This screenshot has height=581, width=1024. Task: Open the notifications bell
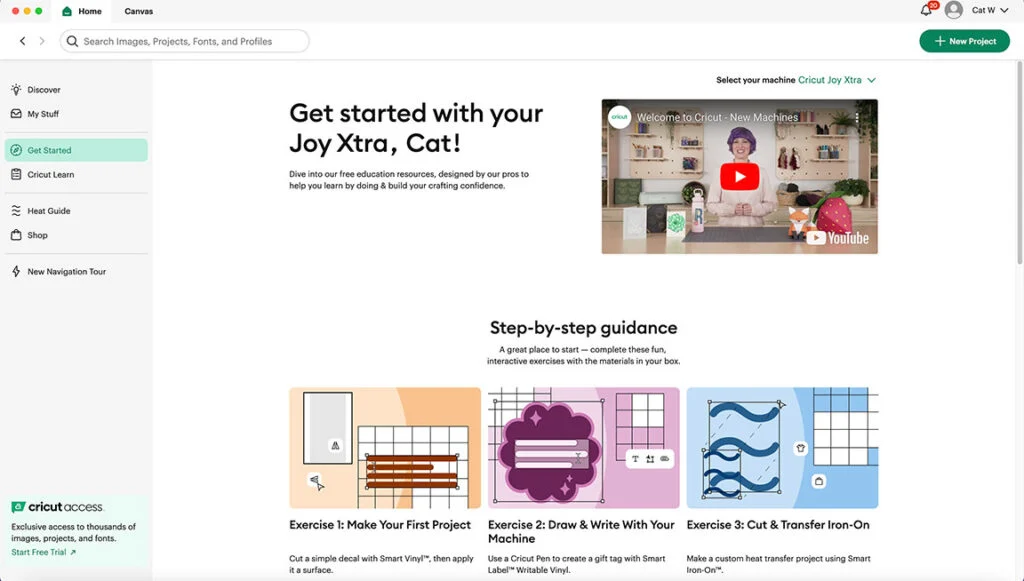(x=926, y=10)
